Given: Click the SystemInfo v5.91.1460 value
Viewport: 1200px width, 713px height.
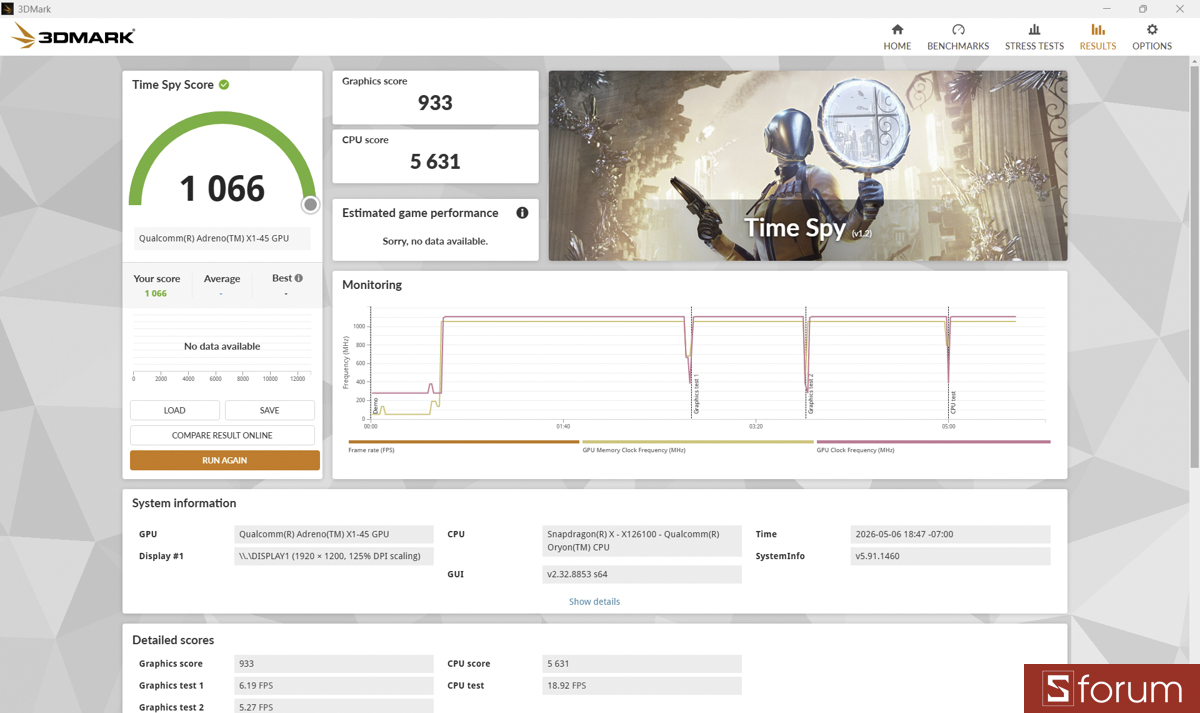Looking at the screenshot, I should click(x=950, y=556).
